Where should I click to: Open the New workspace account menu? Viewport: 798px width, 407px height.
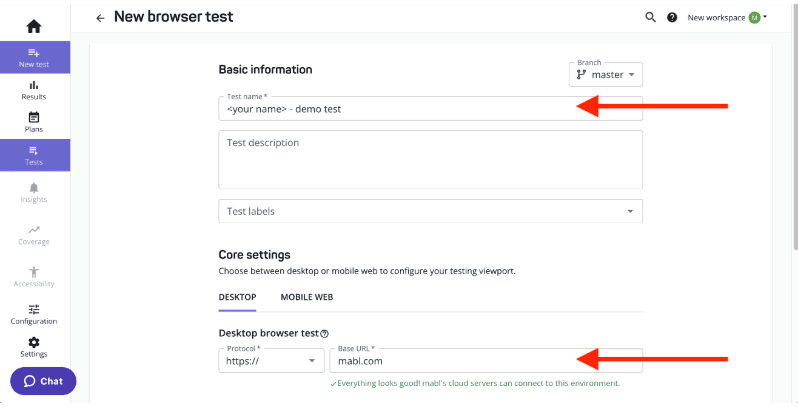(727, 17)
